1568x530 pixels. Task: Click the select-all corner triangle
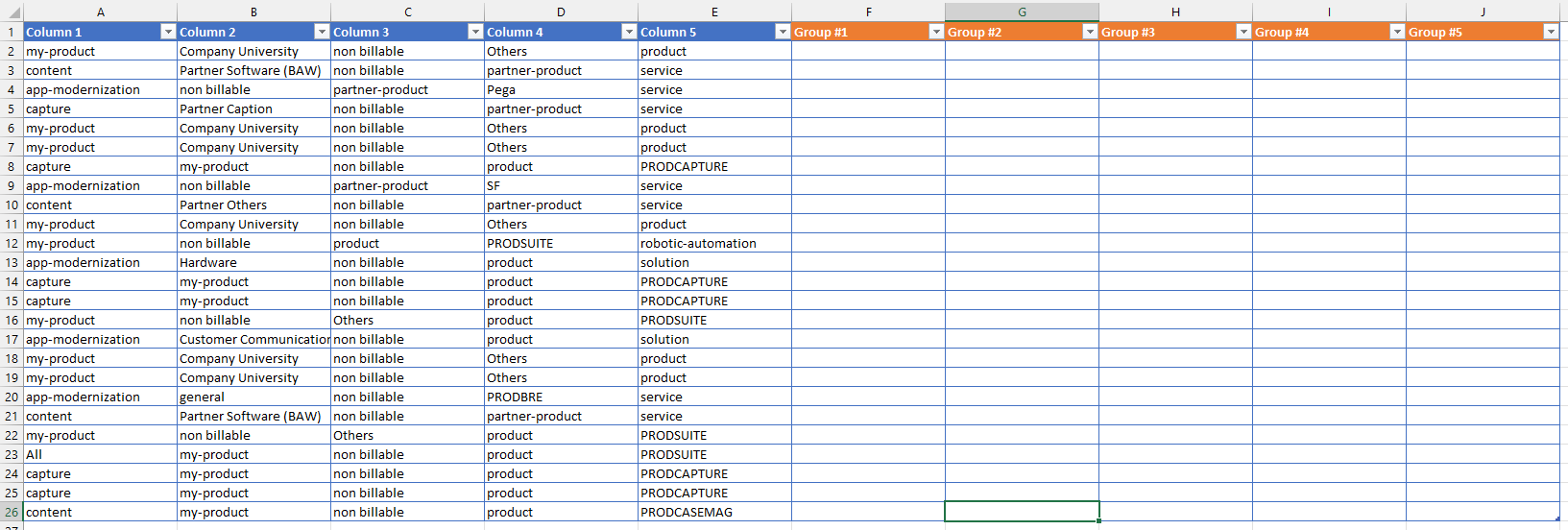12,12
